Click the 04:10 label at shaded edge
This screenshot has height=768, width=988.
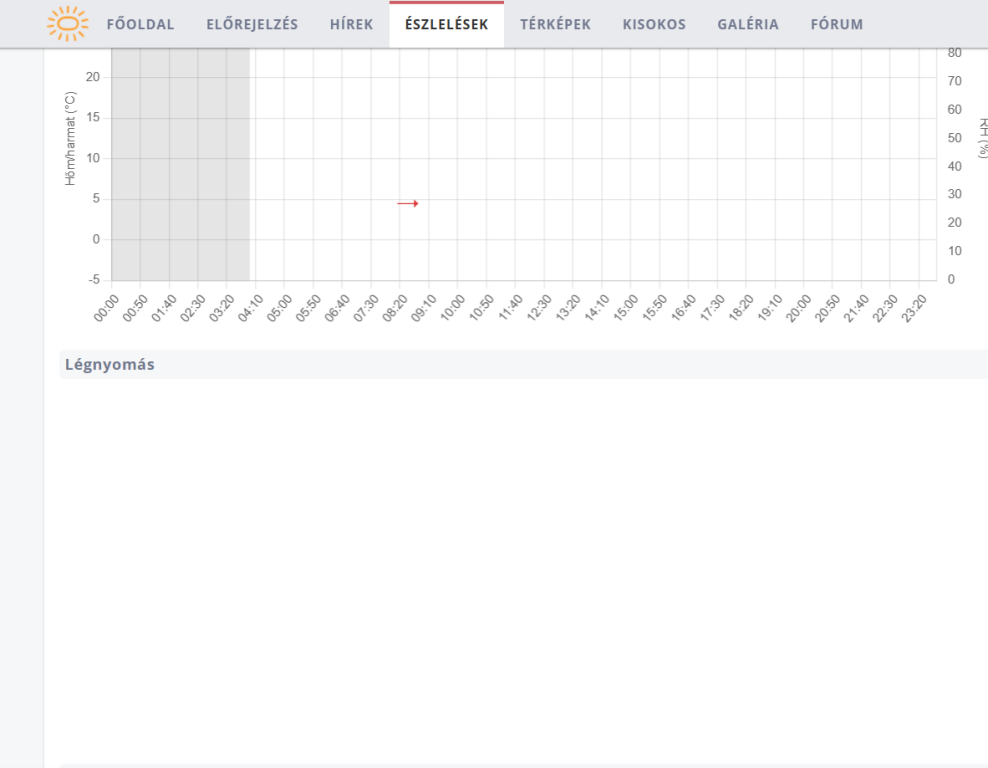pos(251,307)
